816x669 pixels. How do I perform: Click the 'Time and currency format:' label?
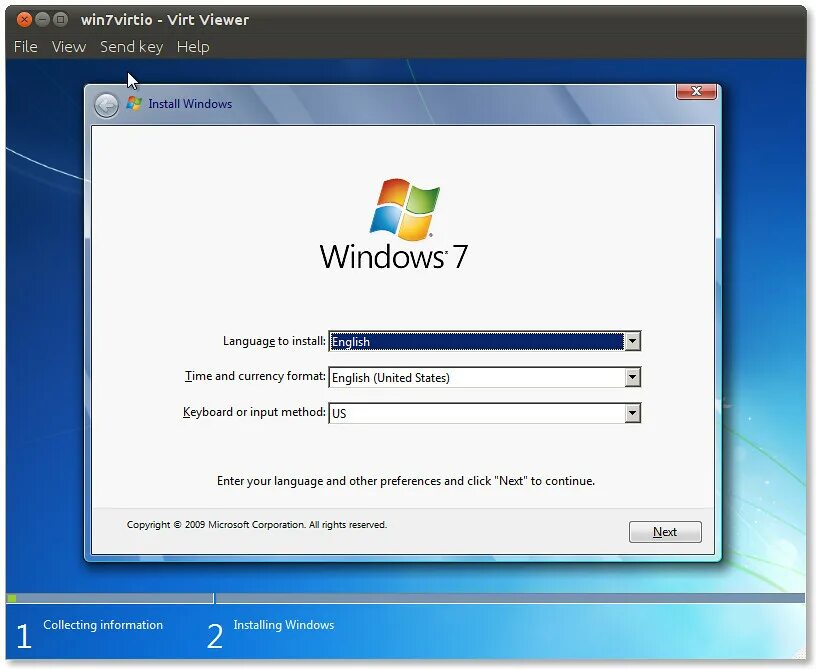255,376
